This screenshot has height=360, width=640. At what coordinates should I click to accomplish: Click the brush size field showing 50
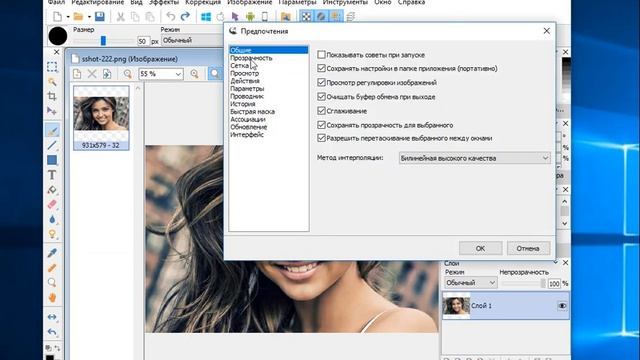(143, 41)
